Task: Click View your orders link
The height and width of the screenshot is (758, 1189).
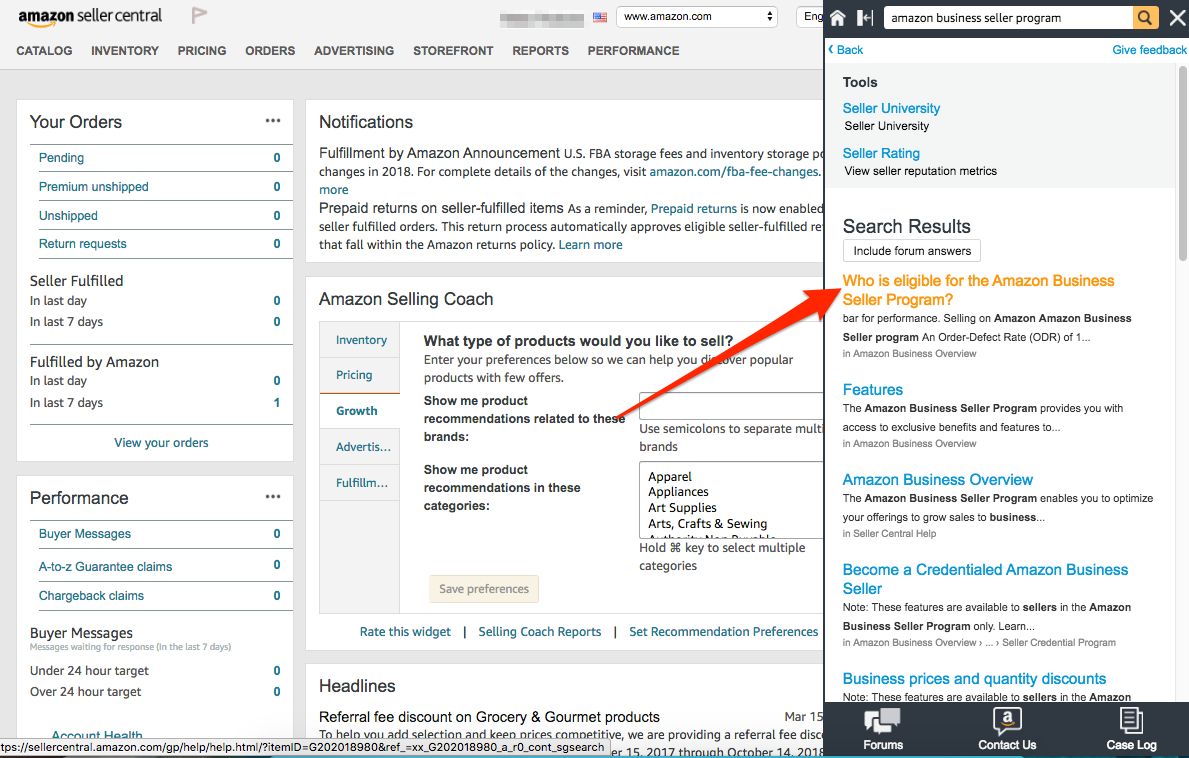Action: pyautogui.click(x=162, y=443)
